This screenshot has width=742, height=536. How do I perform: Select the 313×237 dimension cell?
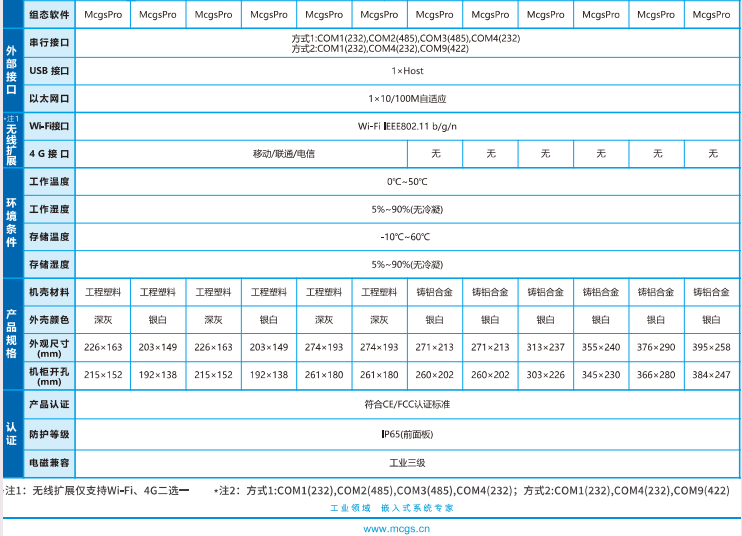pyautogui.click(x=546, y=347)
